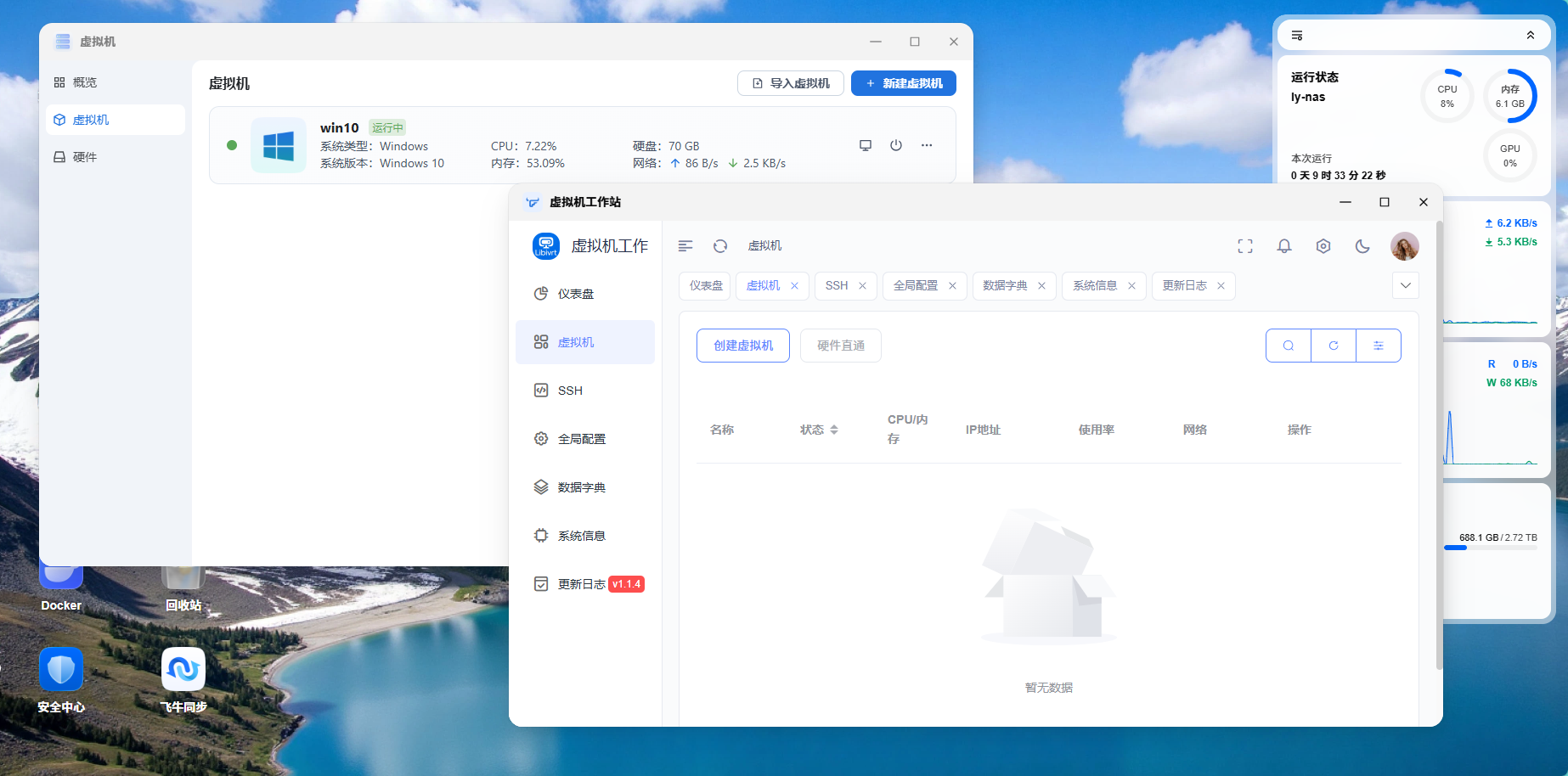
Task: Close the 系统信息 tab
Action: pos(1131,286)
